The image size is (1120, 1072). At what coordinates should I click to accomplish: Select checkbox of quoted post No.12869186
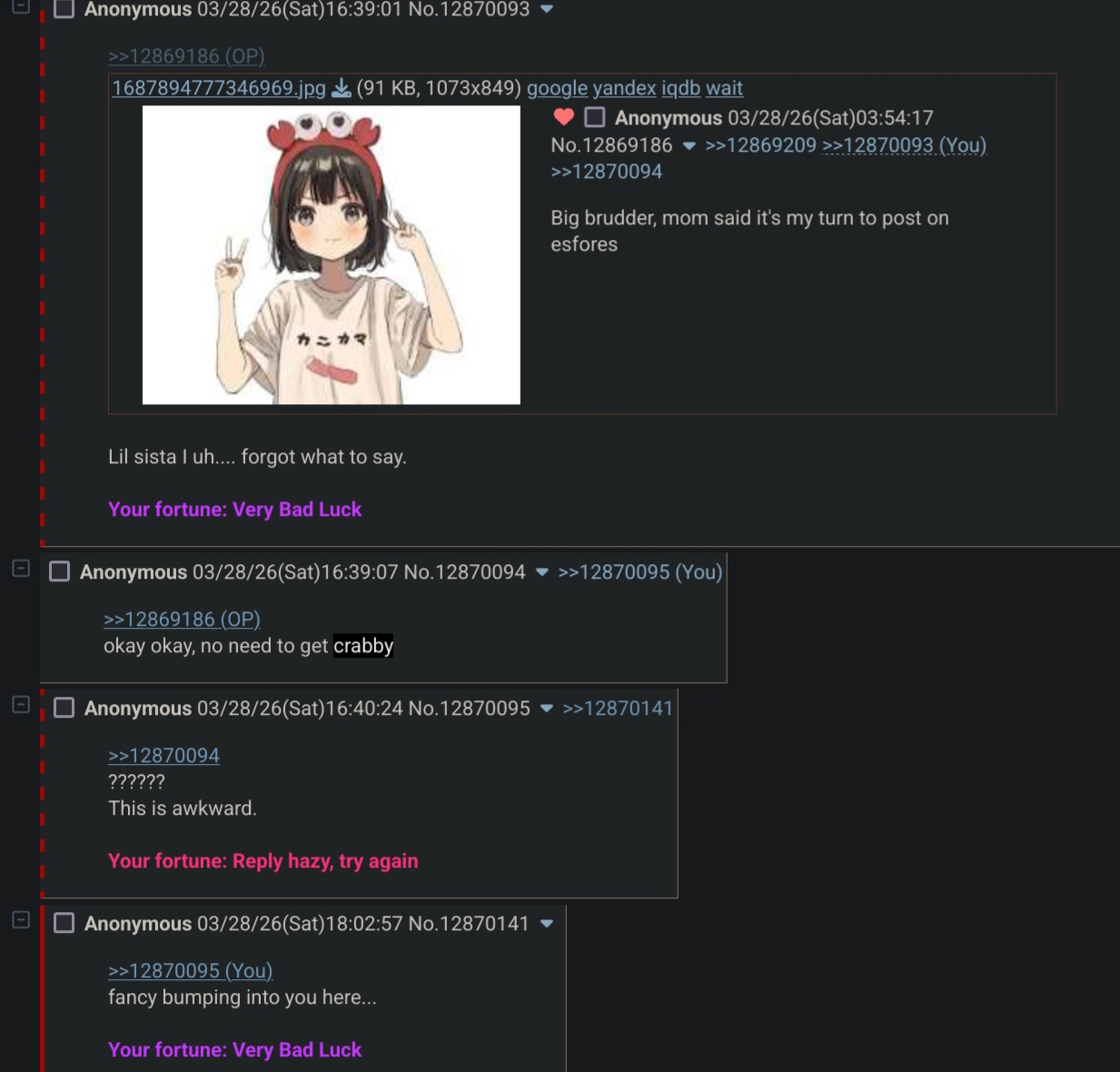tap(595, 117)
